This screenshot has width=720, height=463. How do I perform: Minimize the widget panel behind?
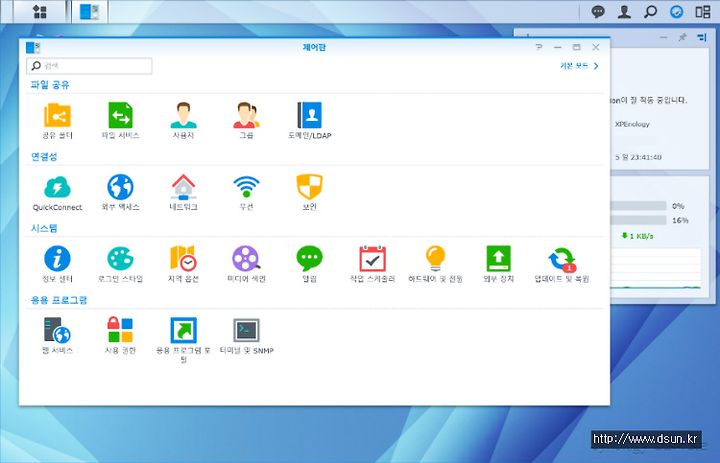[664, 38]
